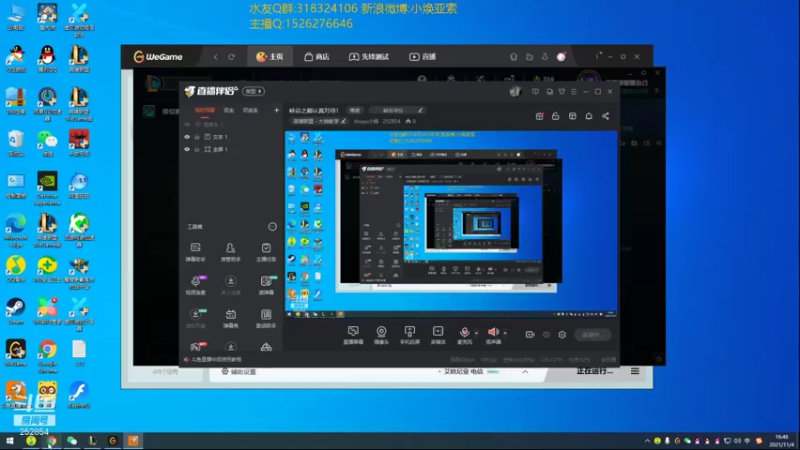The height and width of the screenshot is (450, 800).
Task: Open the microphone tool with purple badge
Action: 196,285
